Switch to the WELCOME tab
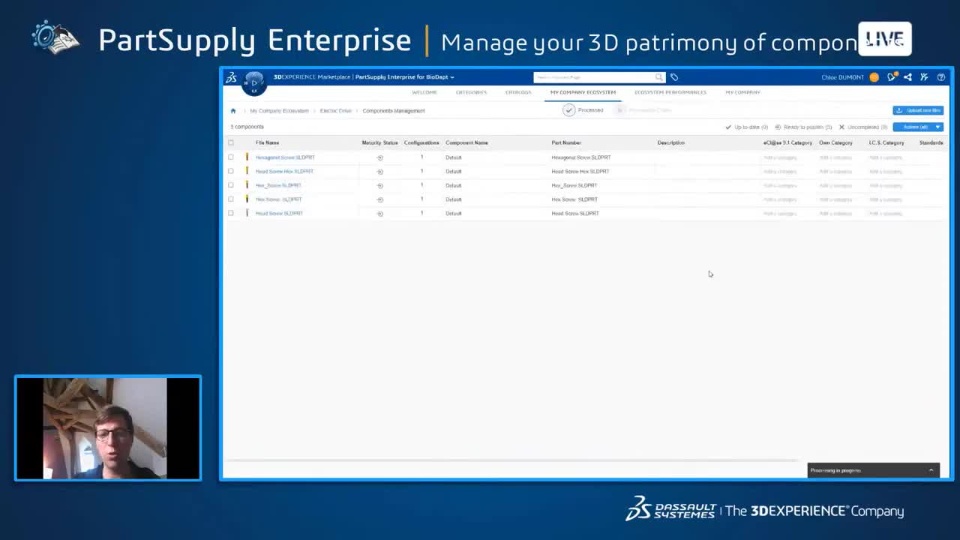Screen dimensions: 960x540 pos(424,92)
